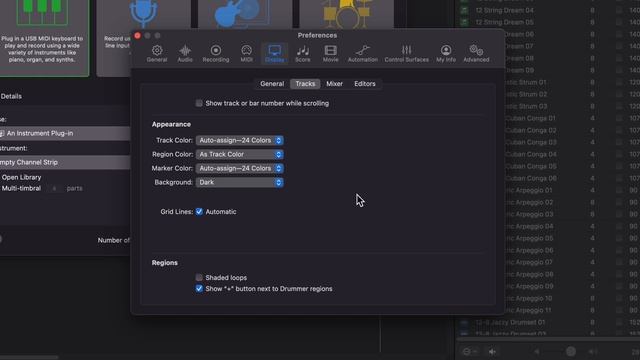Click the loop browser options icon at bottom
The height and width of the screenshot is (360, 640).
tap(469, 351)
